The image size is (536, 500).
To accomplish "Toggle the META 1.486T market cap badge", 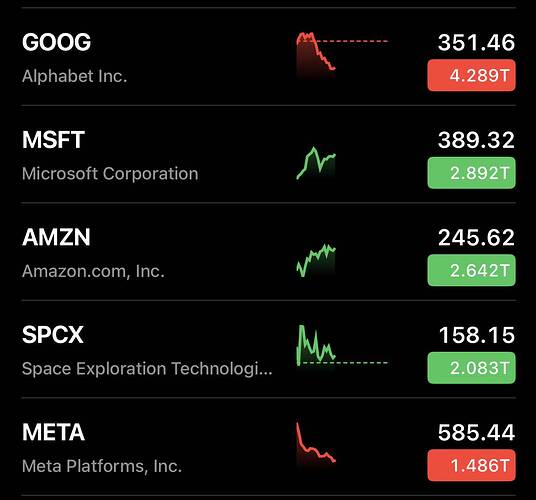I will pyautogui.click(x=471, y=465).
